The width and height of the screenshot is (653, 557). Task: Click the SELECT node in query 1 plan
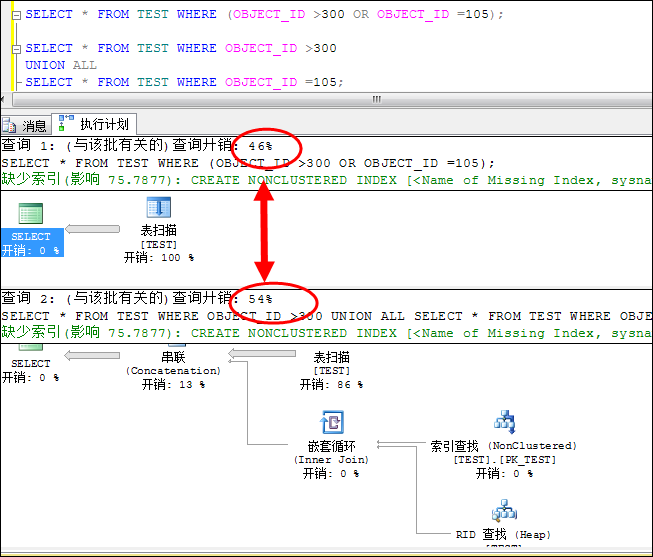coord(31,214)
